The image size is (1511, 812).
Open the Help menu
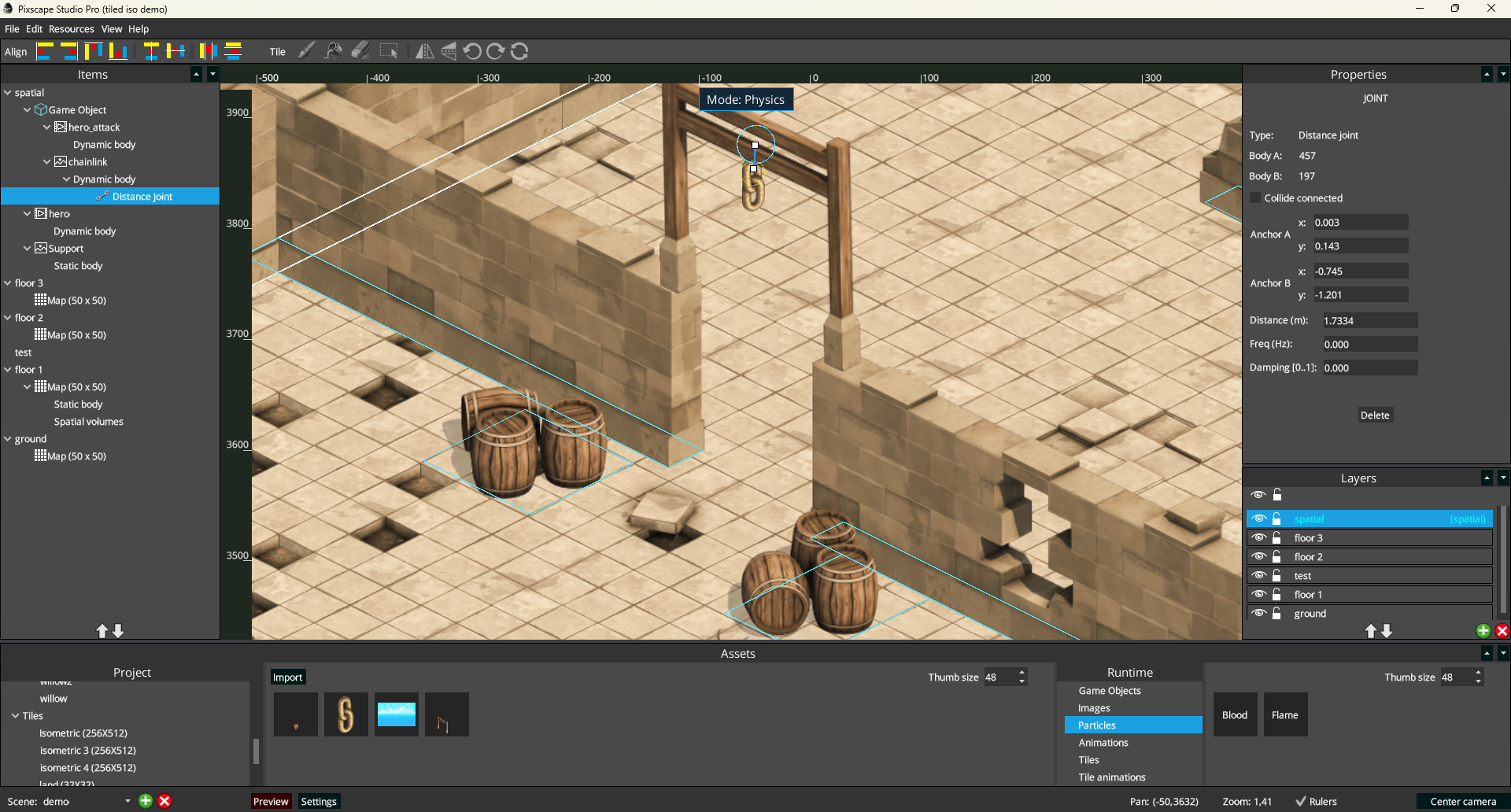pos(139,29)
